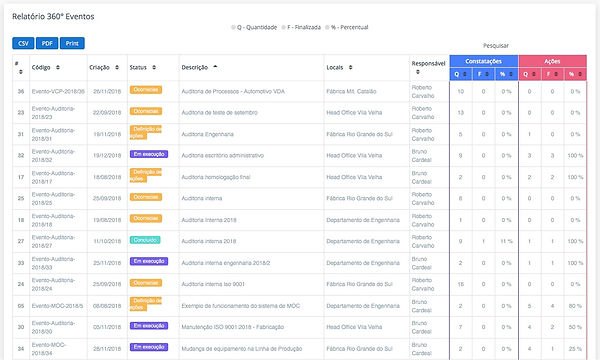Viewport: 600px width, 360px height.
Task: Select the description Manutenção ISO 9001:2018 - Fabricação
Action: (233, 327)
